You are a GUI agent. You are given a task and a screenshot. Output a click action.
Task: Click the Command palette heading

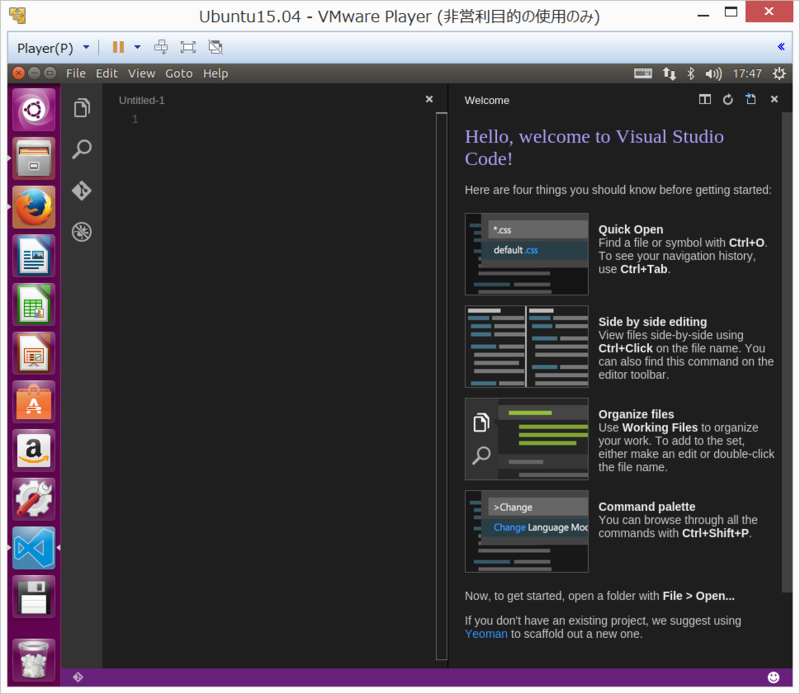pyautogui.click(x=646, y=506)
